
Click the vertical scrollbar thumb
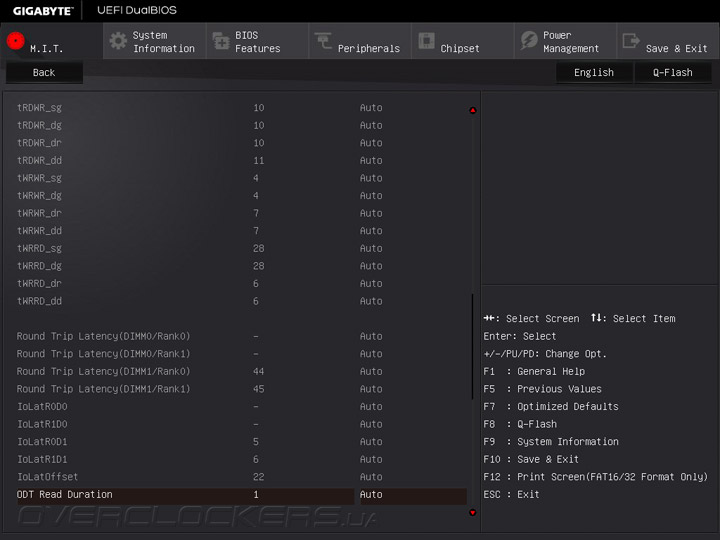point(473,345)
